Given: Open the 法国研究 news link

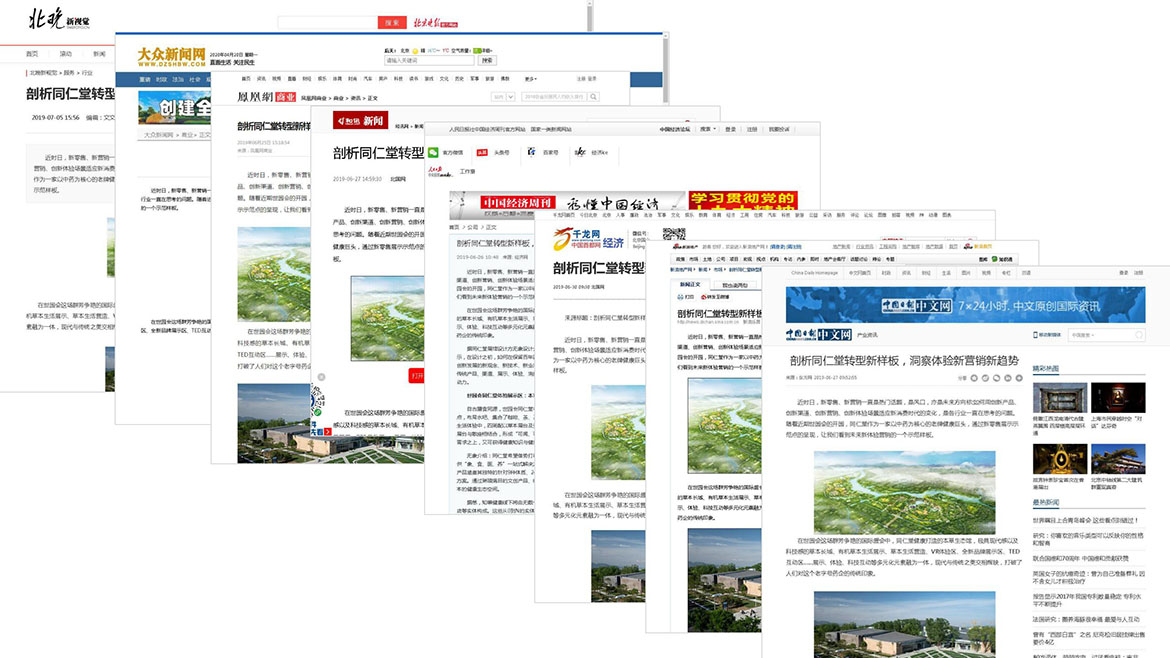Looking at the screenshot, I should pyautogui.click(x=1086, y=619).
